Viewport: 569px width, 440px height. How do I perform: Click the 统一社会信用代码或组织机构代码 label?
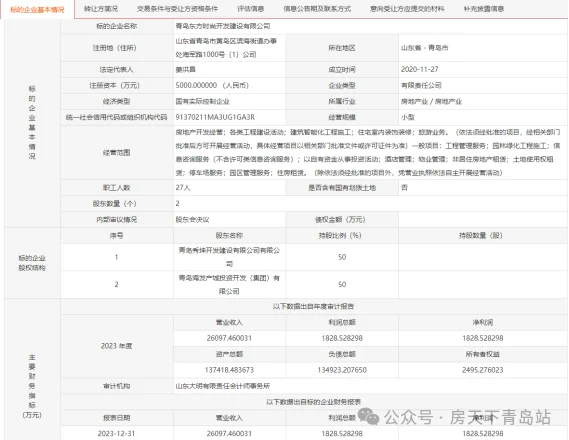point(116,117)
